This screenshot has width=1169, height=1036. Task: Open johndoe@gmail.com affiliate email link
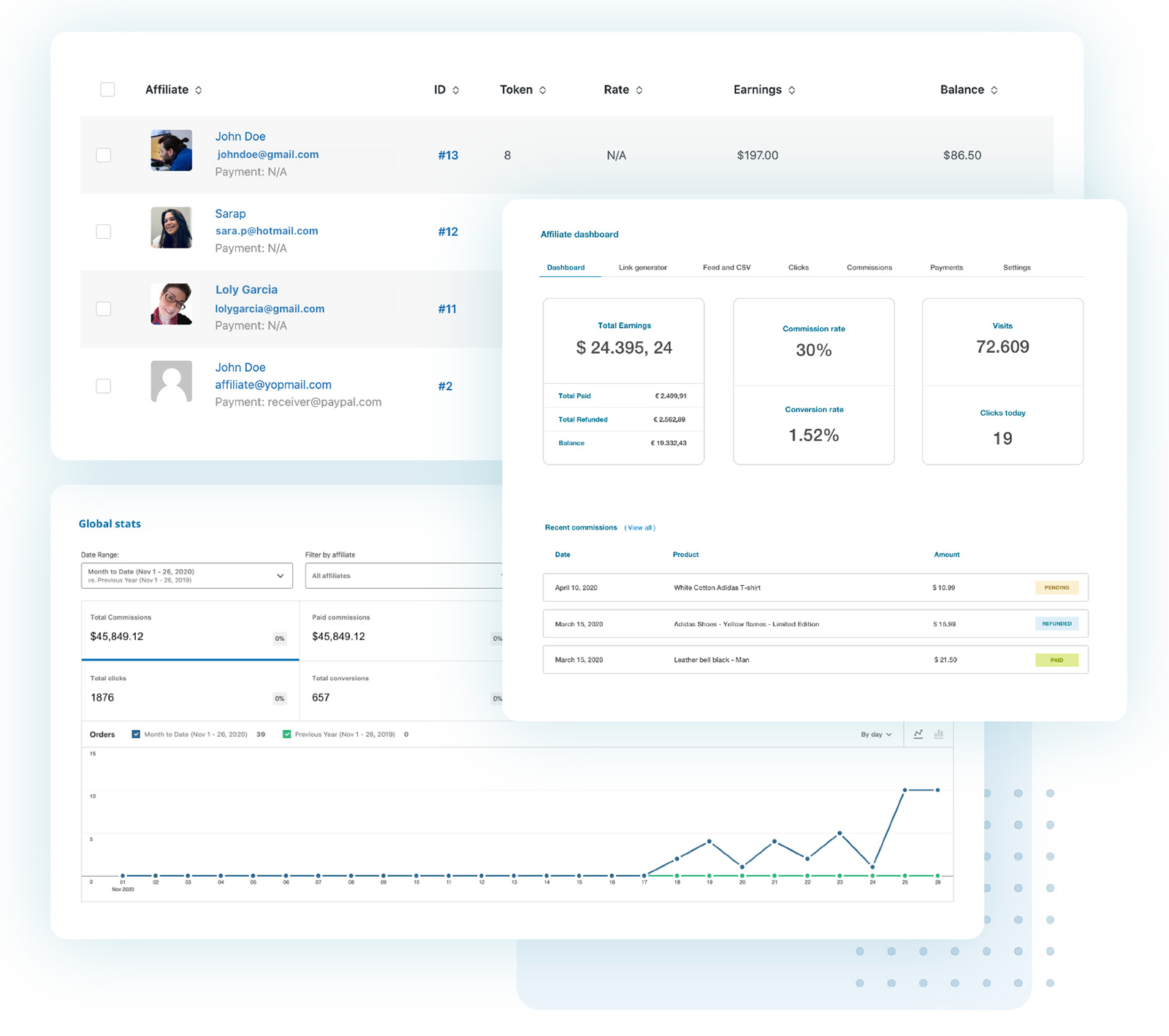(x=267, y=154)
